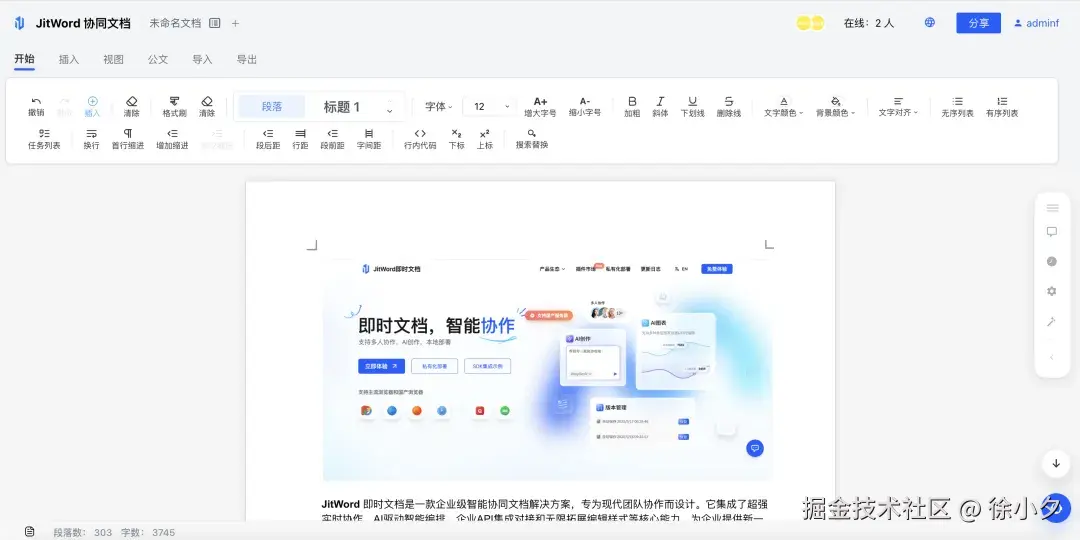Click the 字数: 3745 word count
This screenshot has height=540, width=1080.
pyautogui.click(x=148, y=532)
